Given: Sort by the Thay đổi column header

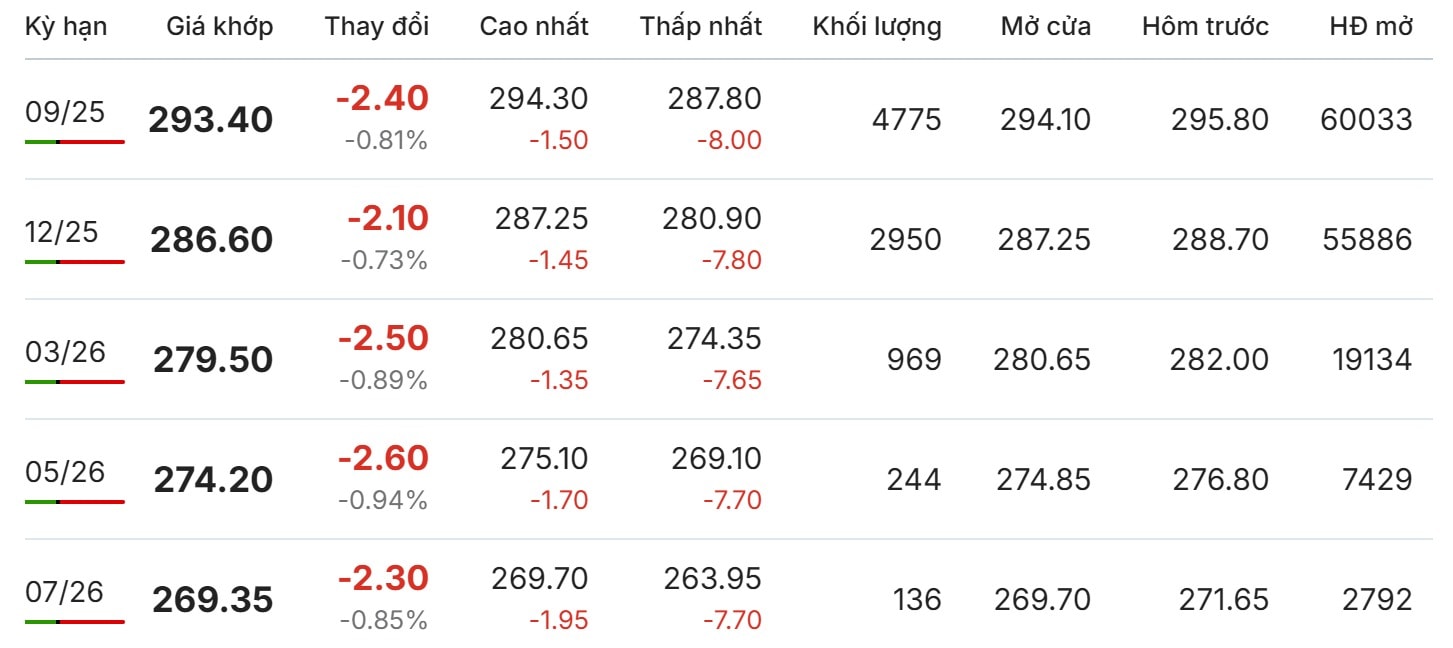Looking at the screenshot, I should click(x=377, y=27).
